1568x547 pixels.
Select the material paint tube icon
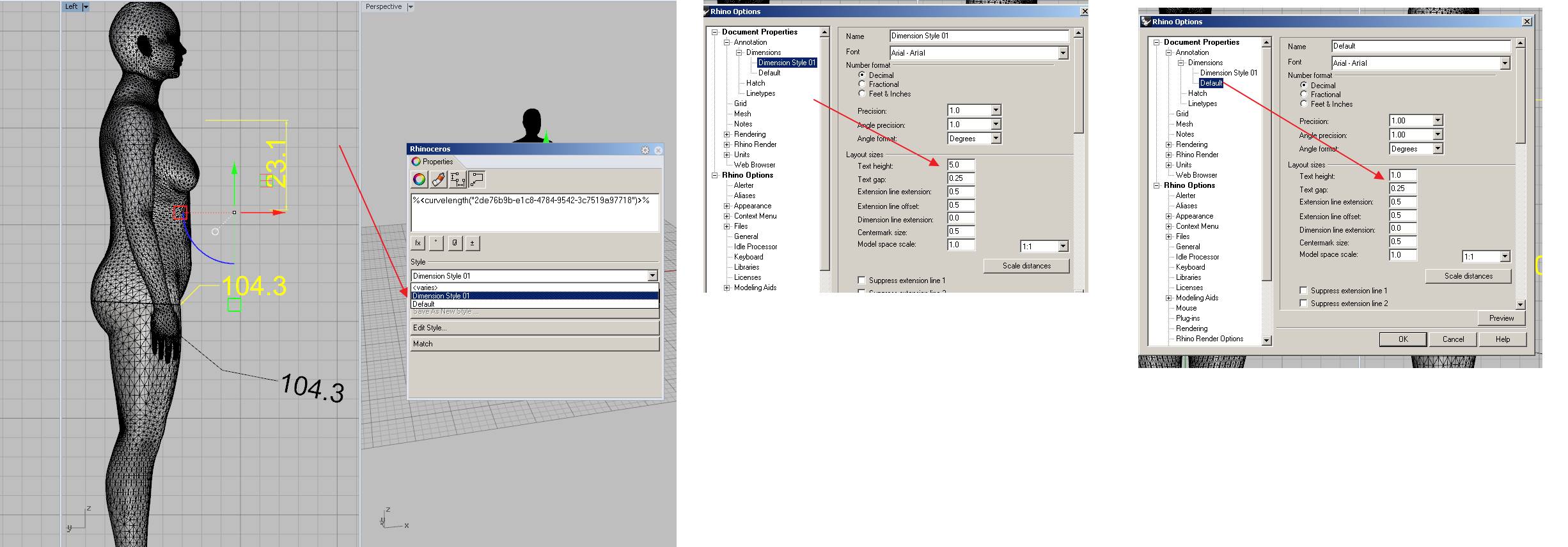(438, 180)
